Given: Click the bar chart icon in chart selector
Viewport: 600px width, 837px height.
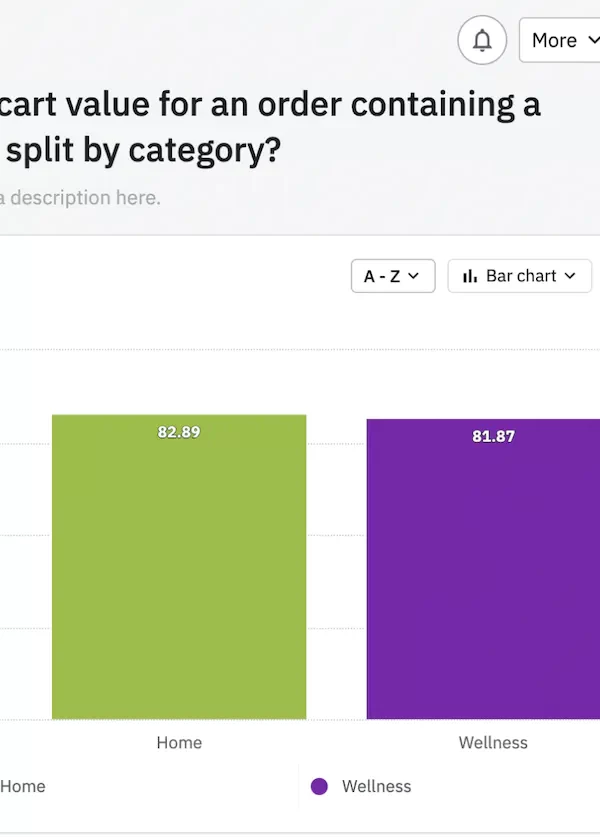Looking at the screenshot, I should pyautogui.click(x=470, y=276).
